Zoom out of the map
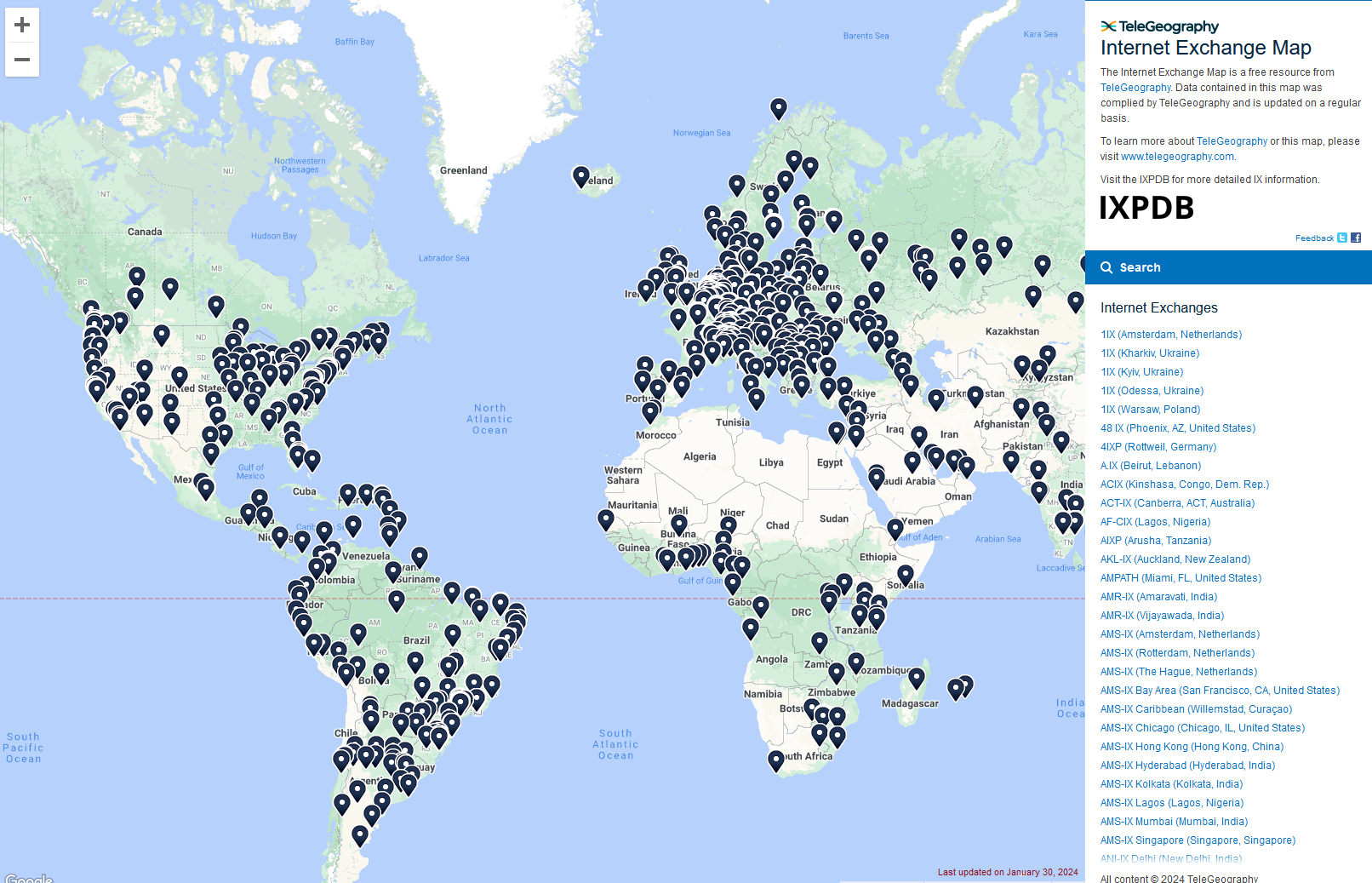Viewport: 1372px width, 883px height. 22,60
